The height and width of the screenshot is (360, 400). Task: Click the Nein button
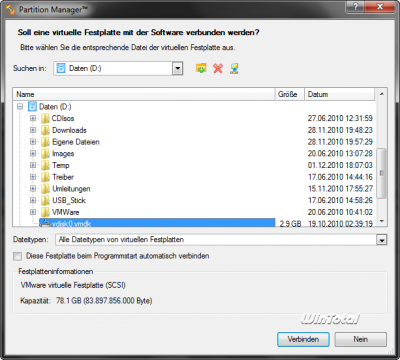click(361, 339)
